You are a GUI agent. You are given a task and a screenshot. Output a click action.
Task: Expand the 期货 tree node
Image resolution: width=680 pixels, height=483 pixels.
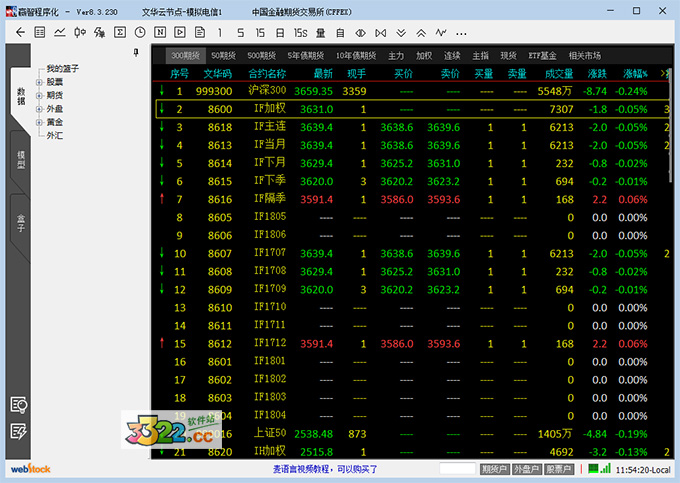point(39,95)
